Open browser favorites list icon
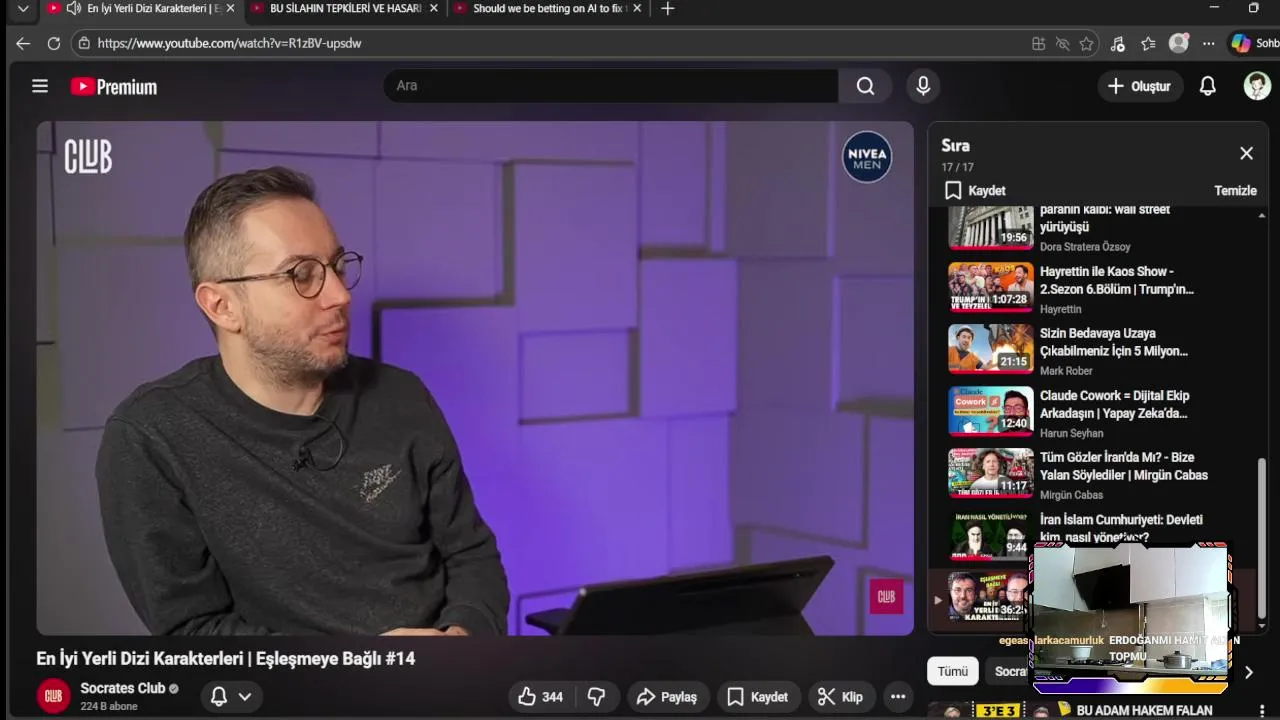Screen dimensions: 1280x720 click(x=1148, y=44)
